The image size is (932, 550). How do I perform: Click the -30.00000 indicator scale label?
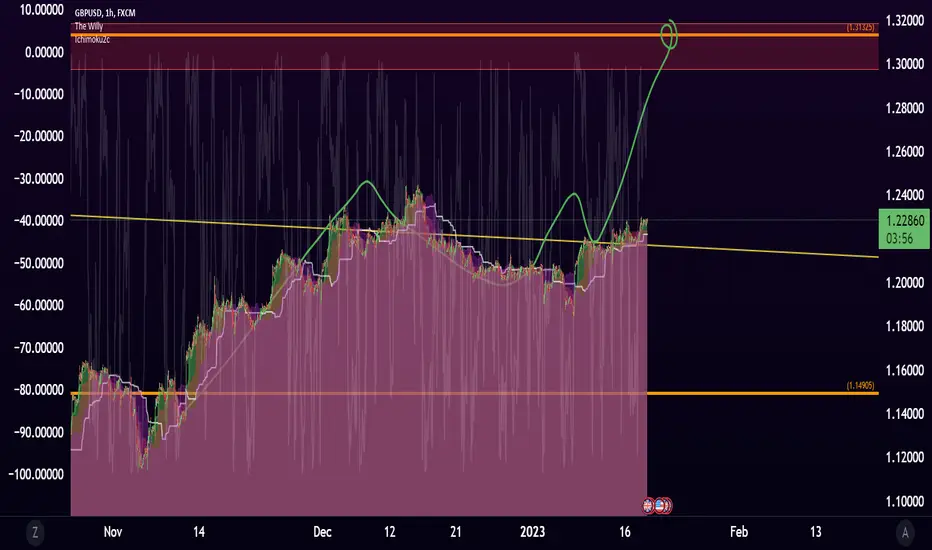click(38, 179)
